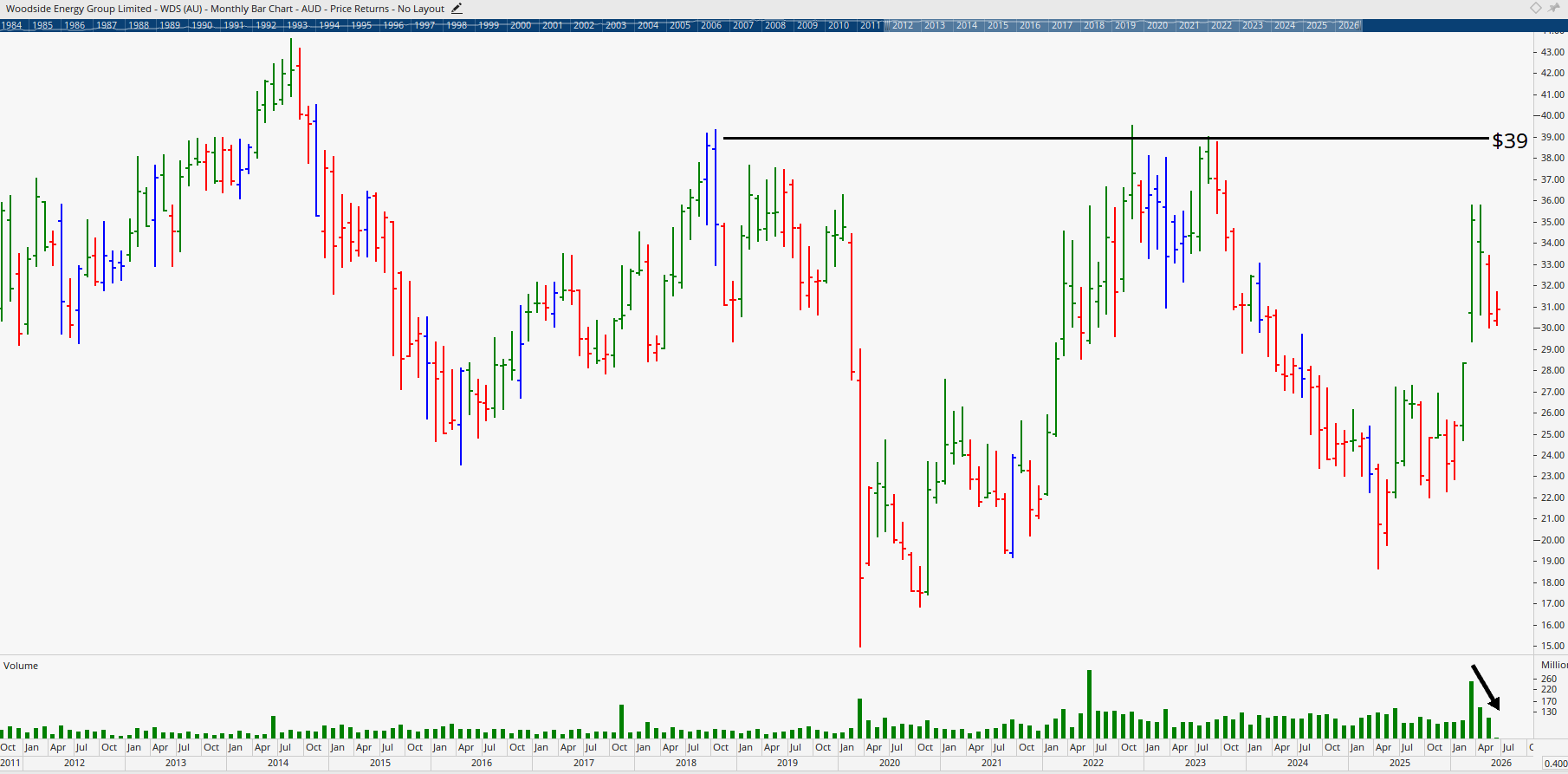Screen dimensions: 1568x774
Task: Click the pencil edit icon beside chart title
Action: pos(457,9)
